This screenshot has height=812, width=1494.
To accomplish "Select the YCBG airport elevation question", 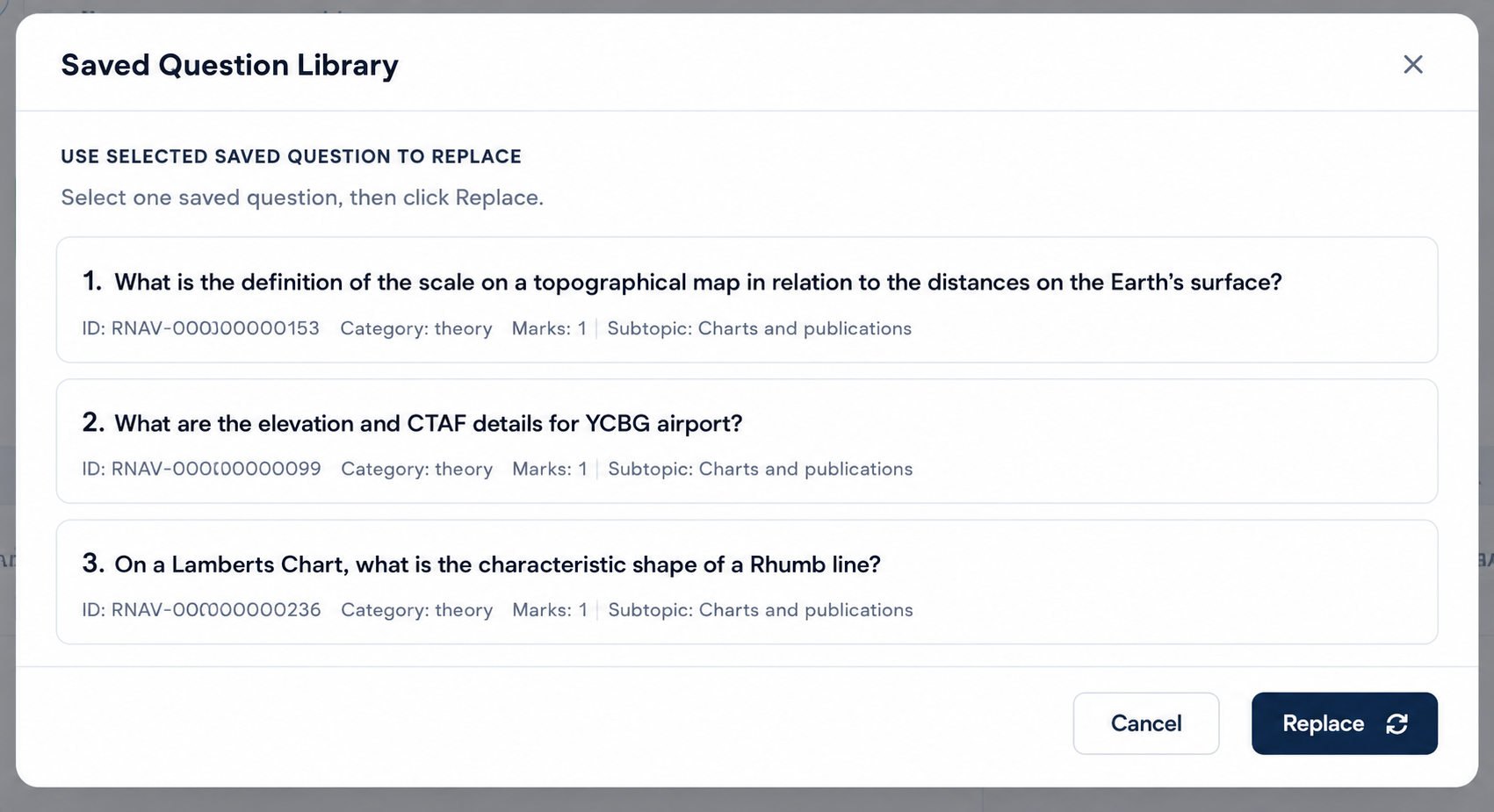I will tap(747, 441).
